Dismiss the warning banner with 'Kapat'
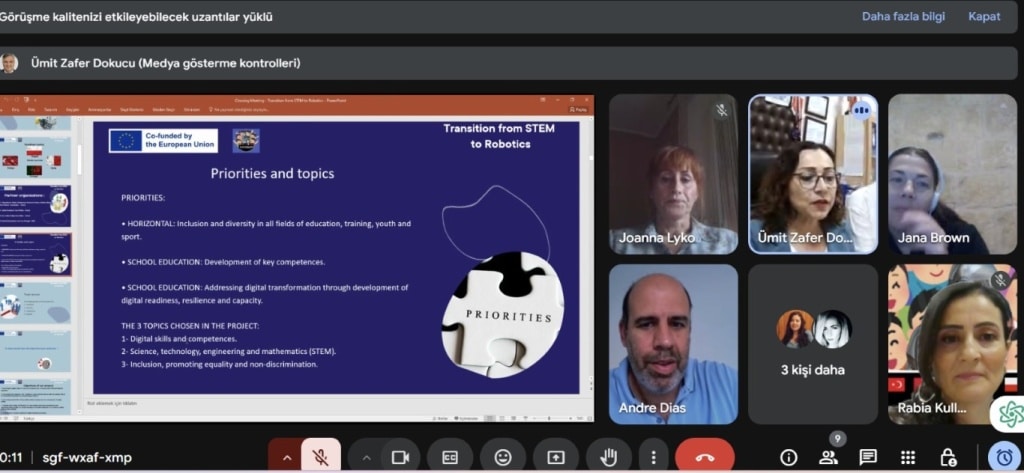Image resolution: width=1024 pixels, height=473 pixels. pyautogui.click(x=984, y=17)
